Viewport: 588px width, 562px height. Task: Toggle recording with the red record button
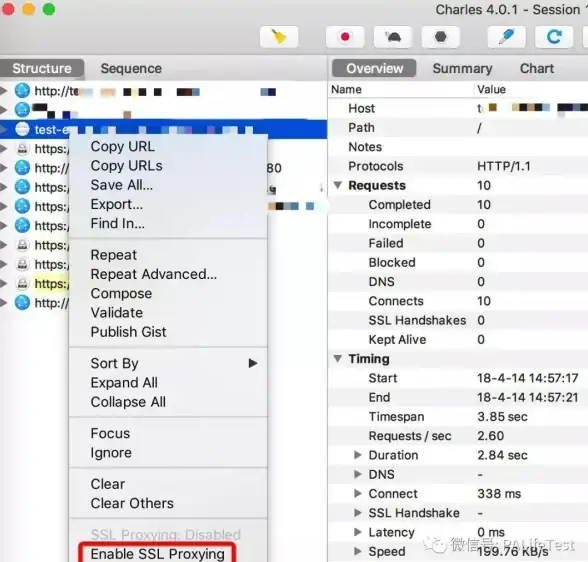[x=345, y=37]
